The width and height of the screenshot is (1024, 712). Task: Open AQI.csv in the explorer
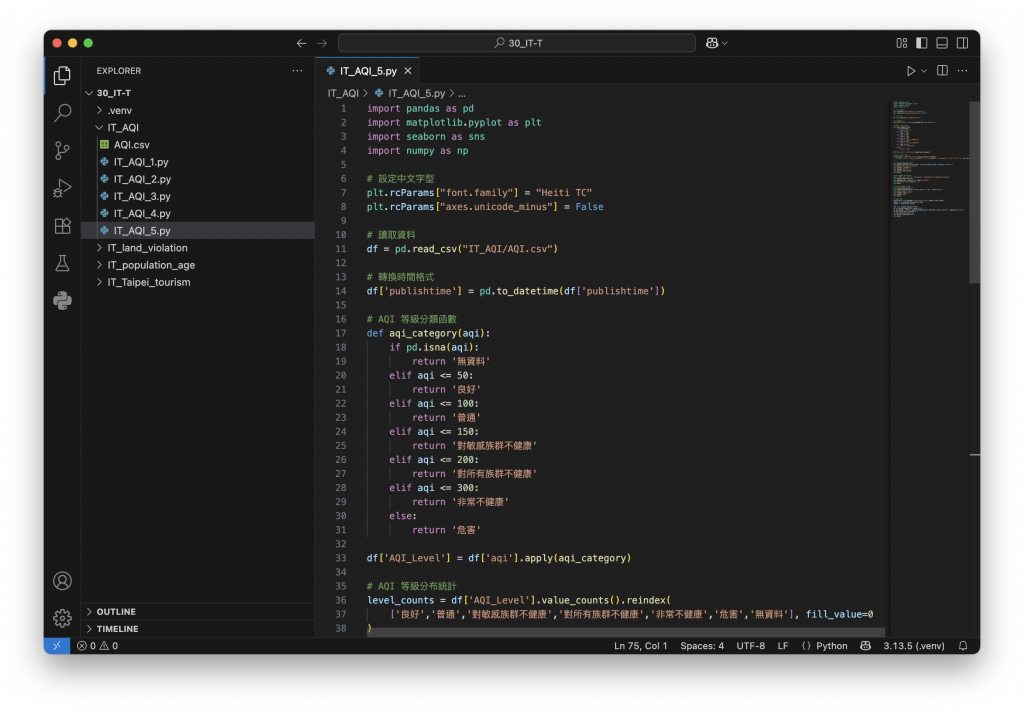pyautogui.click(x=198, y=144)
